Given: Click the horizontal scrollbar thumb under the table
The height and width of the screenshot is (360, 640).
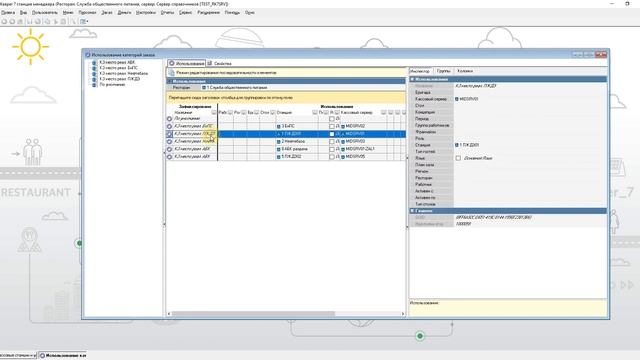Looking at the screenshot, I should point(253,314).
